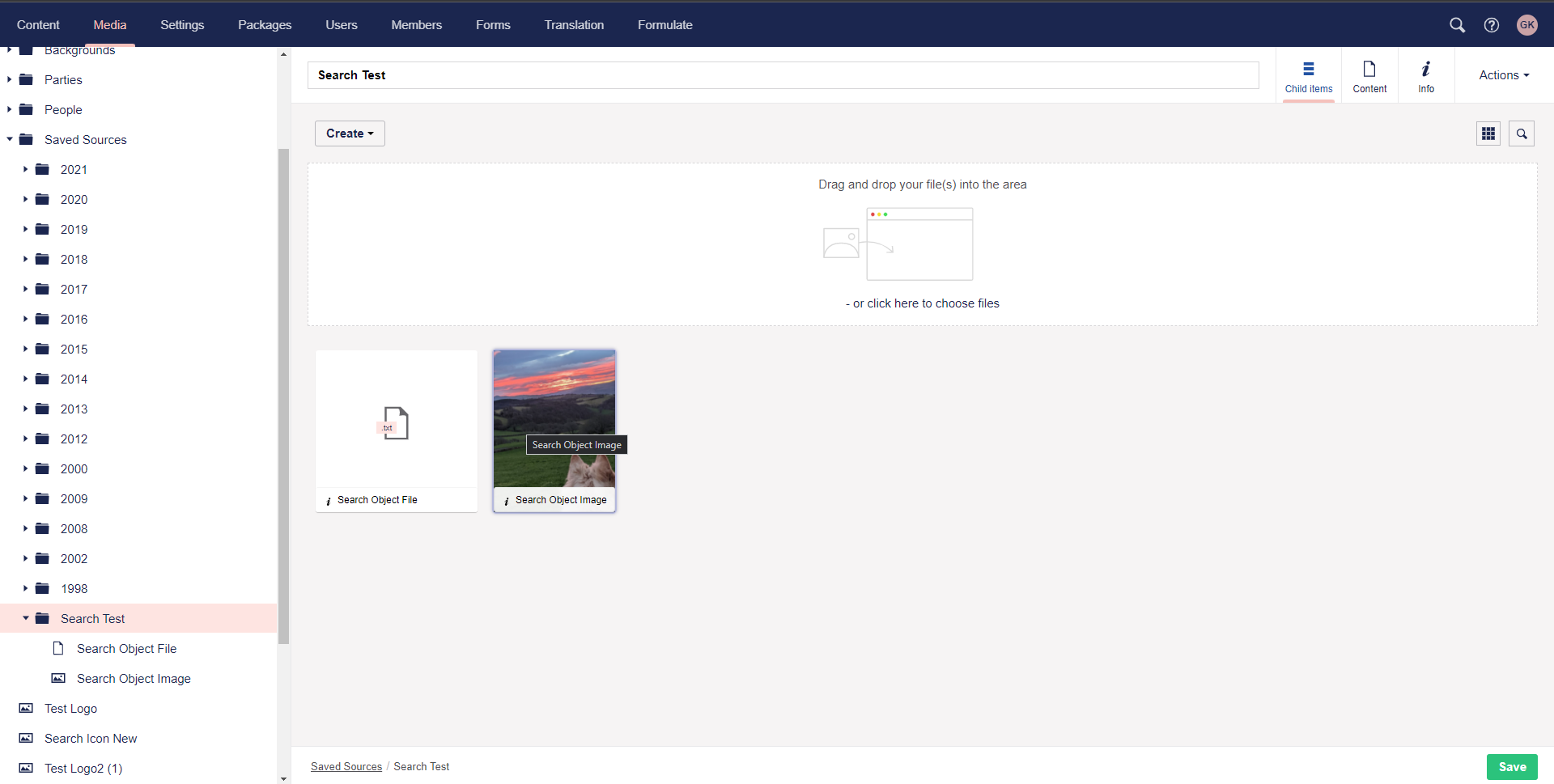
Task: Open the Users section in the top menu
Action: [341, 25]
